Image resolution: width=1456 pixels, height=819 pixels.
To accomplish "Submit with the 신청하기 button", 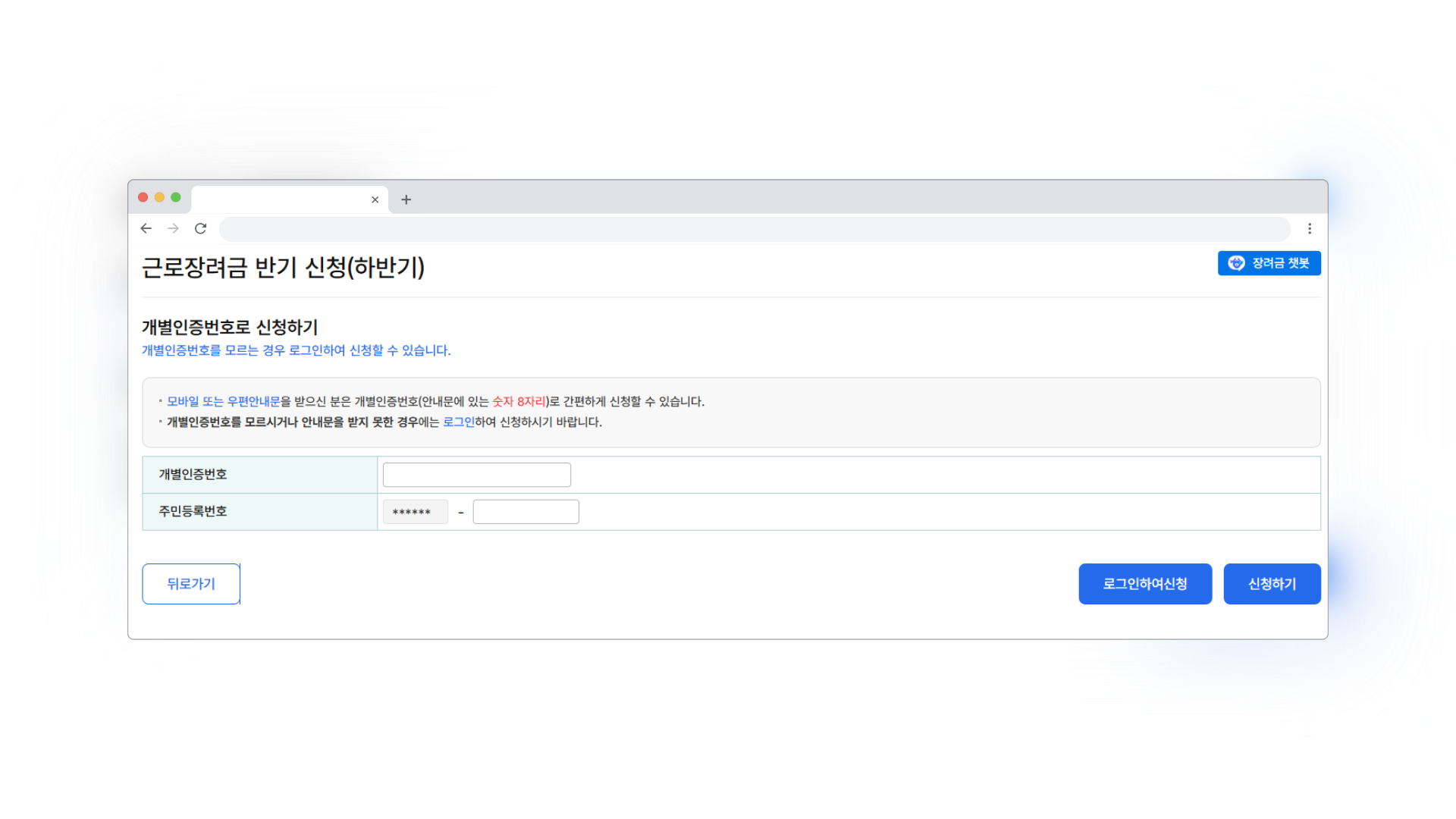I will (x=1272, y=584).
